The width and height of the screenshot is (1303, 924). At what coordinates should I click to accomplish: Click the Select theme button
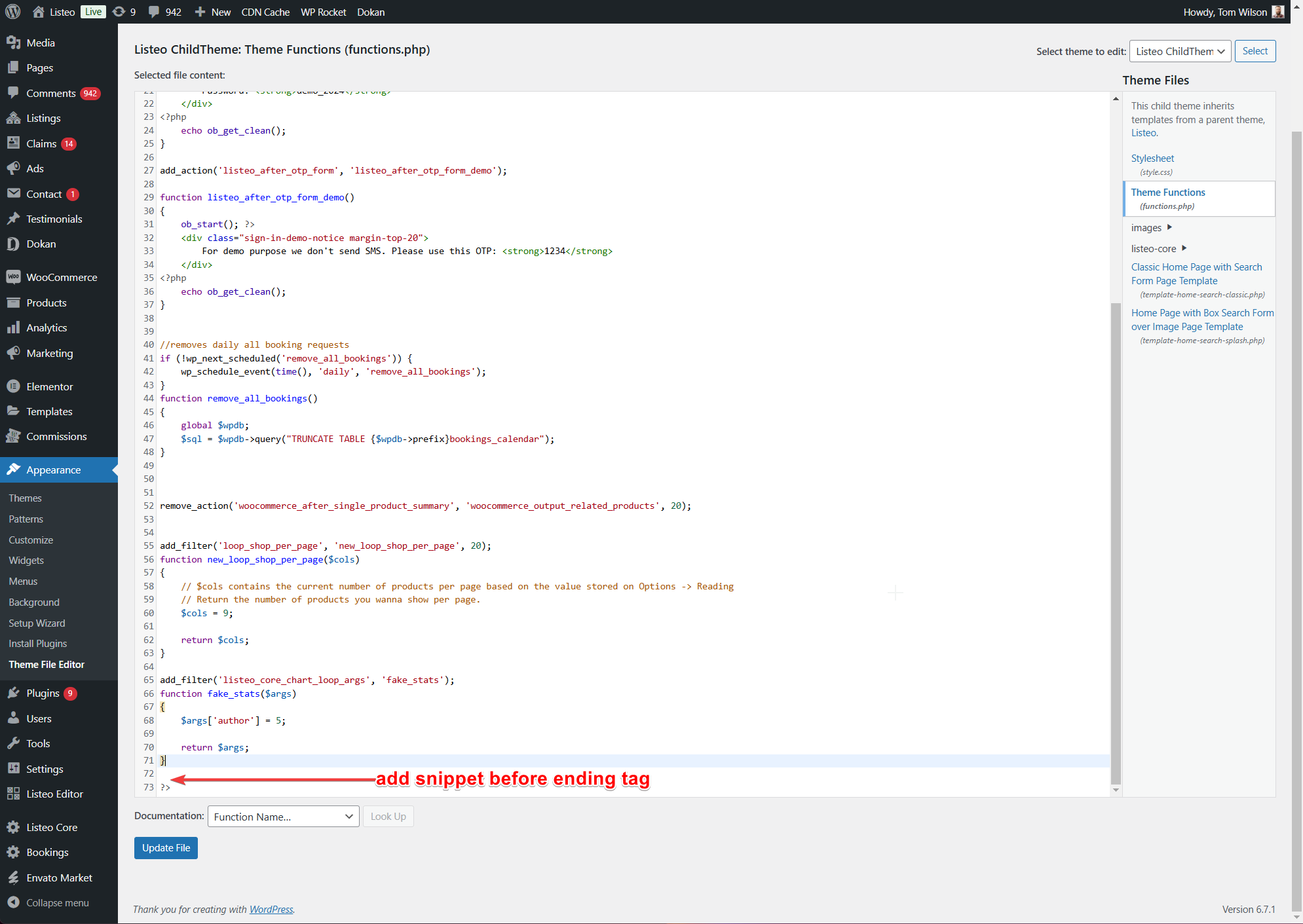1255,51
